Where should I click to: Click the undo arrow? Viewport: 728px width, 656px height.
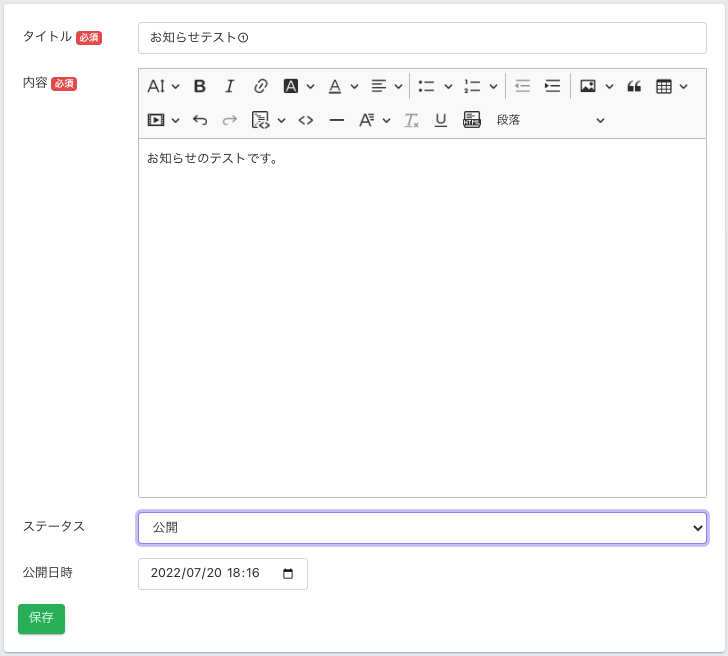tap(200, 120)
